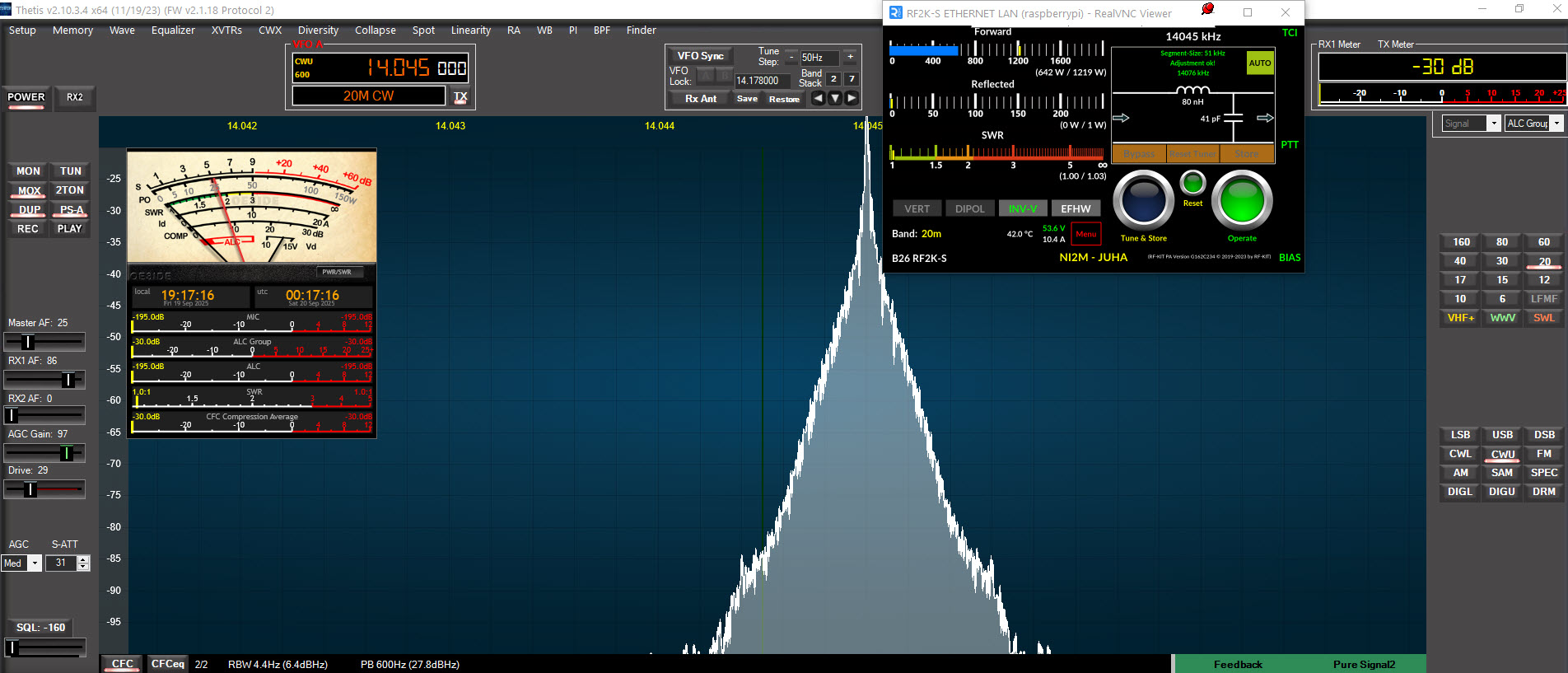Screen dimensions: 1568x673
Task: Open RX meter Signal dropdown
Action: pyautogui.click(x=1472, y=124)
